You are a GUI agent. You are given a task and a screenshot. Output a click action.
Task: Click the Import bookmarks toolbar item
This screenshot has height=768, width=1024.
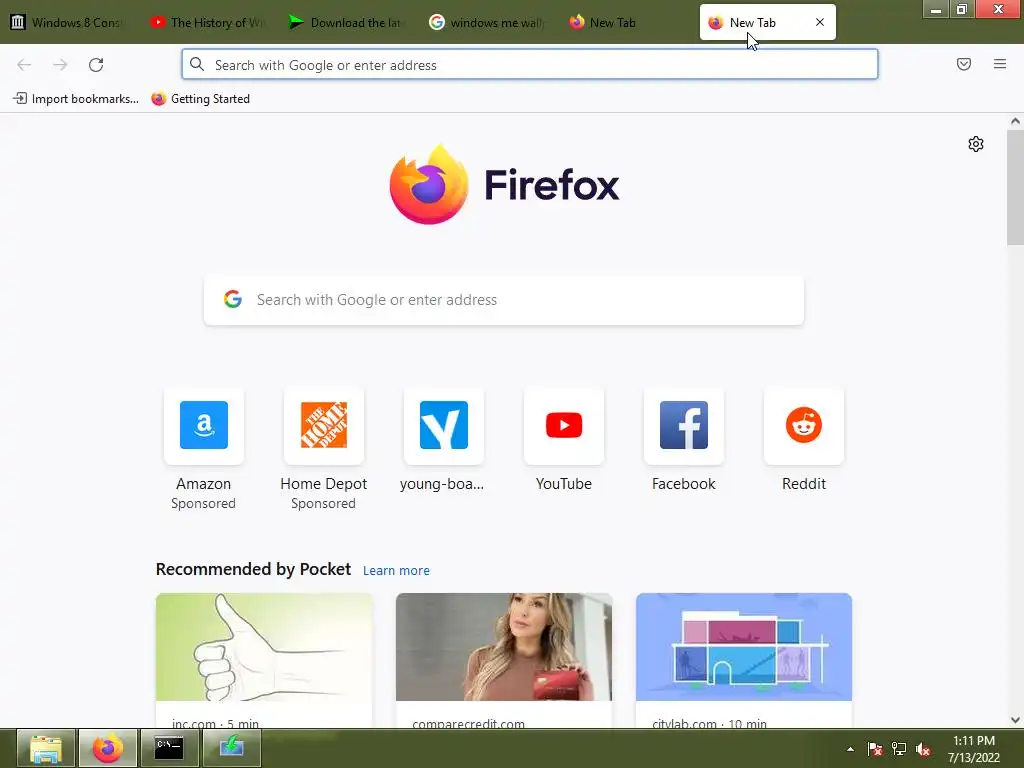76,99
